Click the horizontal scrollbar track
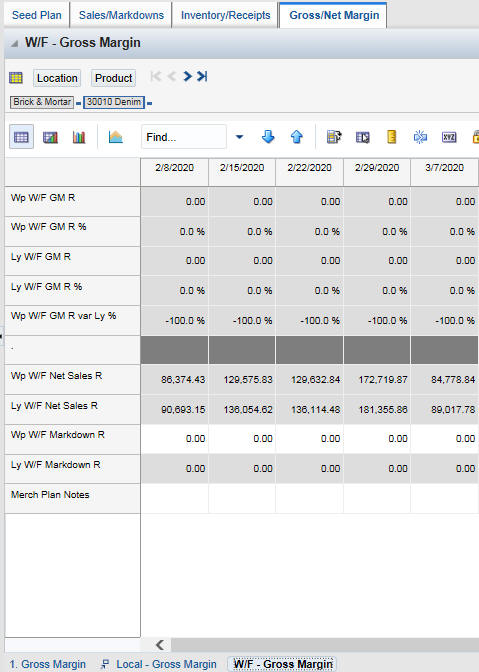The width and height of the screenshot is (479, 672). click(324, 644)
